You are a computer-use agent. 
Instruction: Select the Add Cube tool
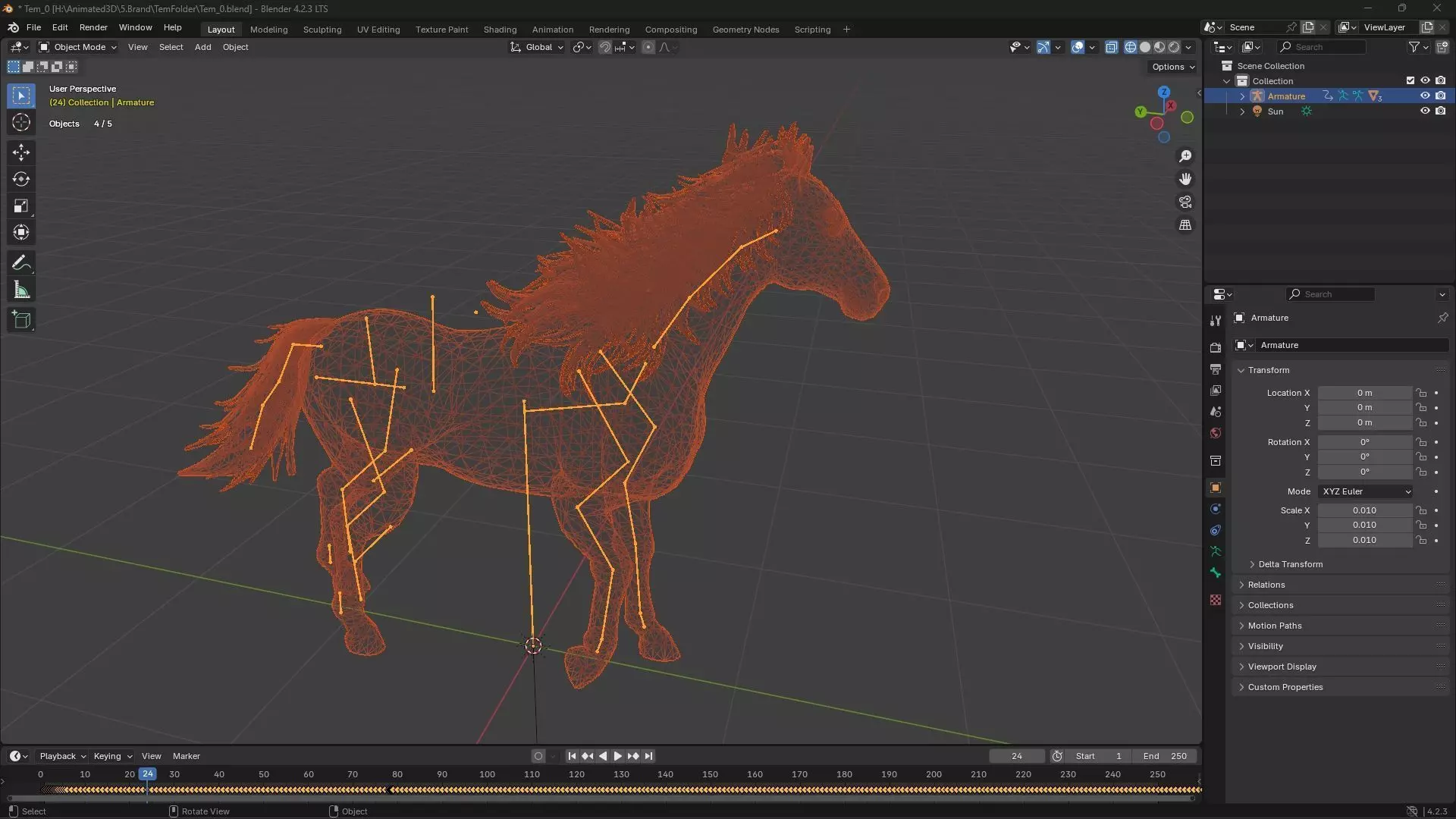(x=21, y=320)
